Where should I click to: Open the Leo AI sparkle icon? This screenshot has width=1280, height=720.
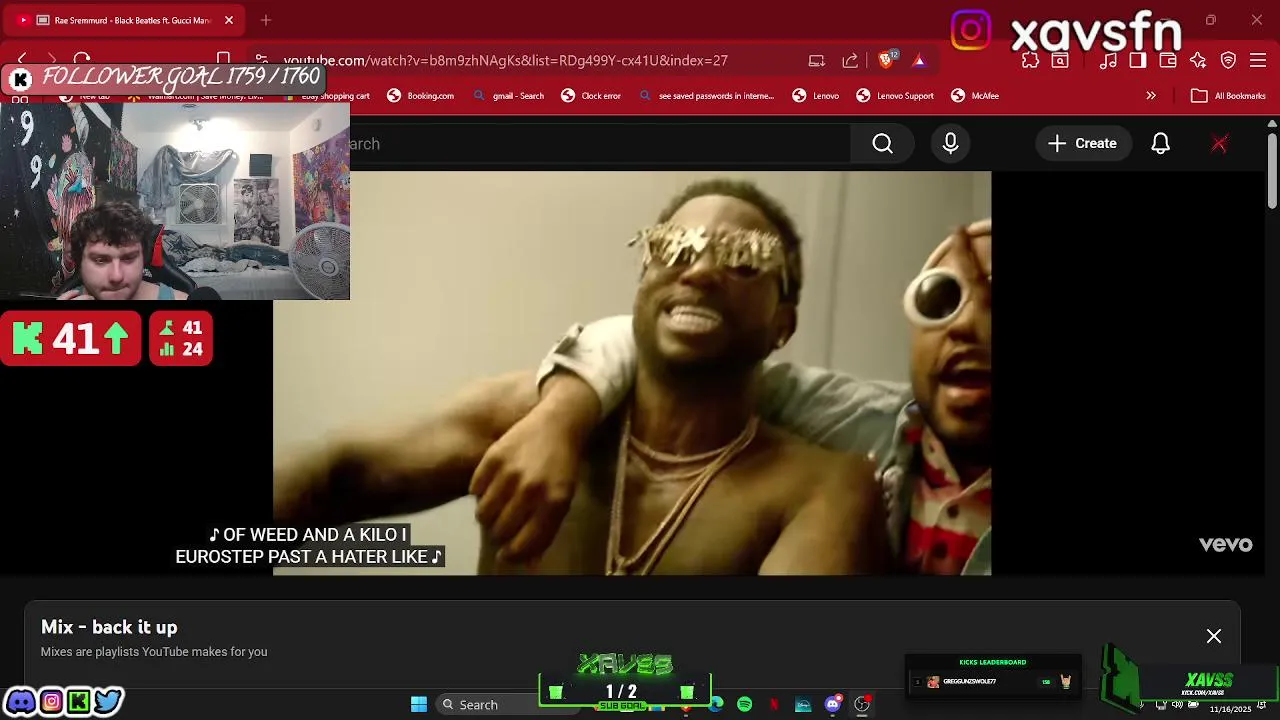pyautogui.click(x=1198, y=60)
